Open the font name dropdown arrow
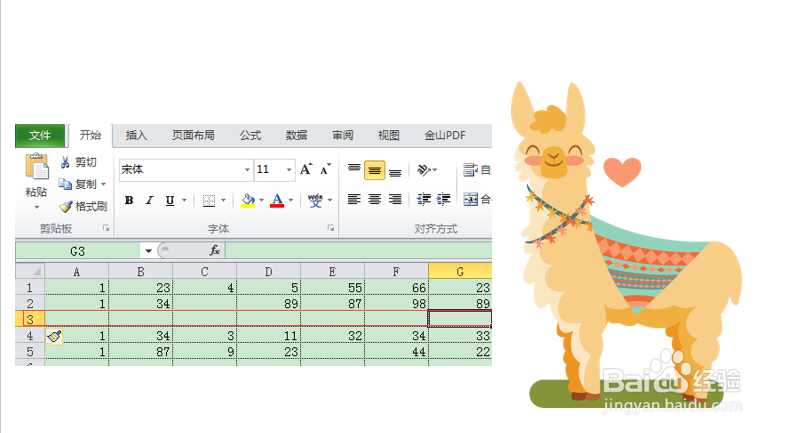The width and height of the screenshot is (785, 433). [x=247, y=170]
